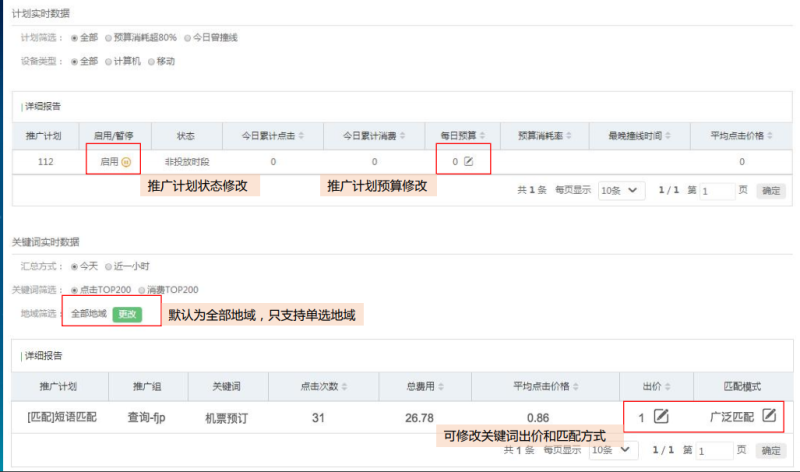800x472 pixels.
Task: Choose 移动 device type radio
Action: pos(151,60)
